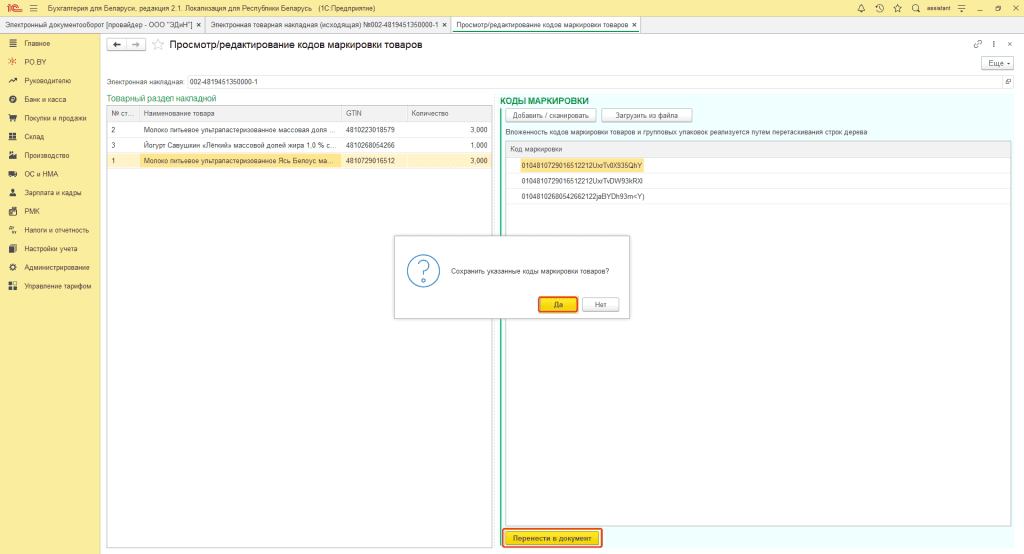
Task: Click Загрузить из файла button
Action: (647, 116)
